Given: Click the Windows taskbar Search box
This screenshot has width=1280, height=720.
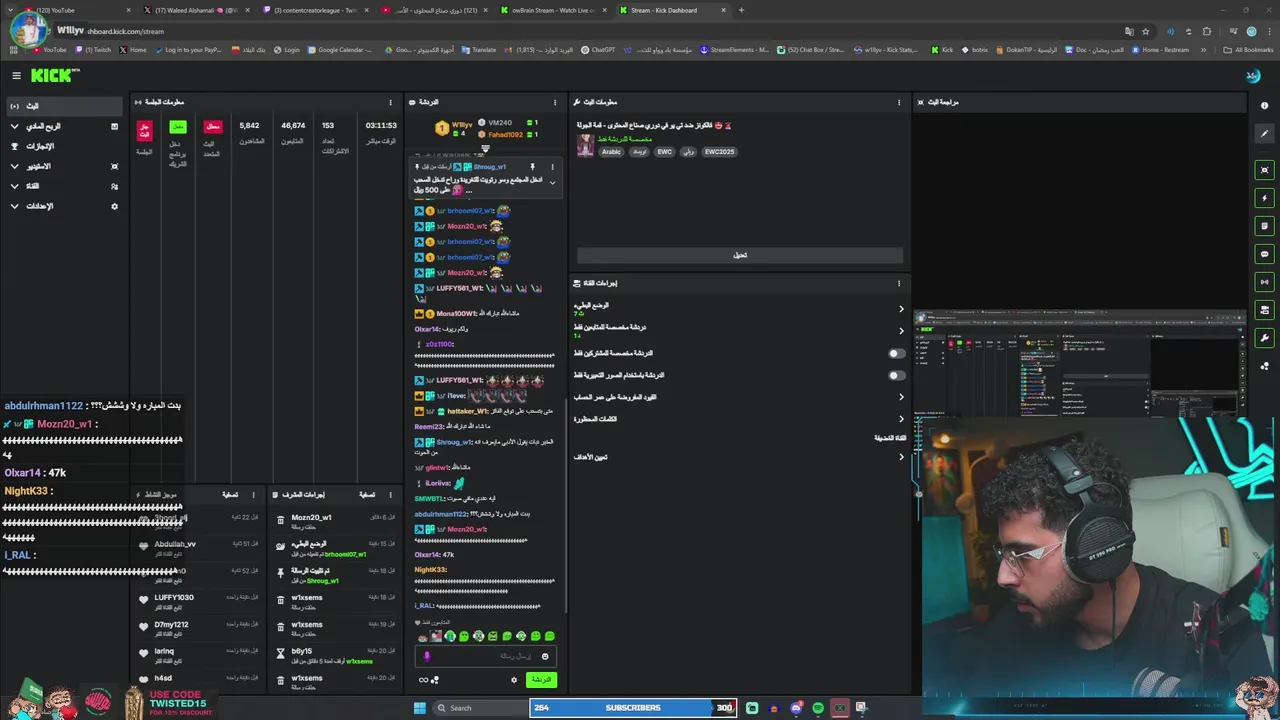Looking at the screenshot, I should click(x=480, y=708).
